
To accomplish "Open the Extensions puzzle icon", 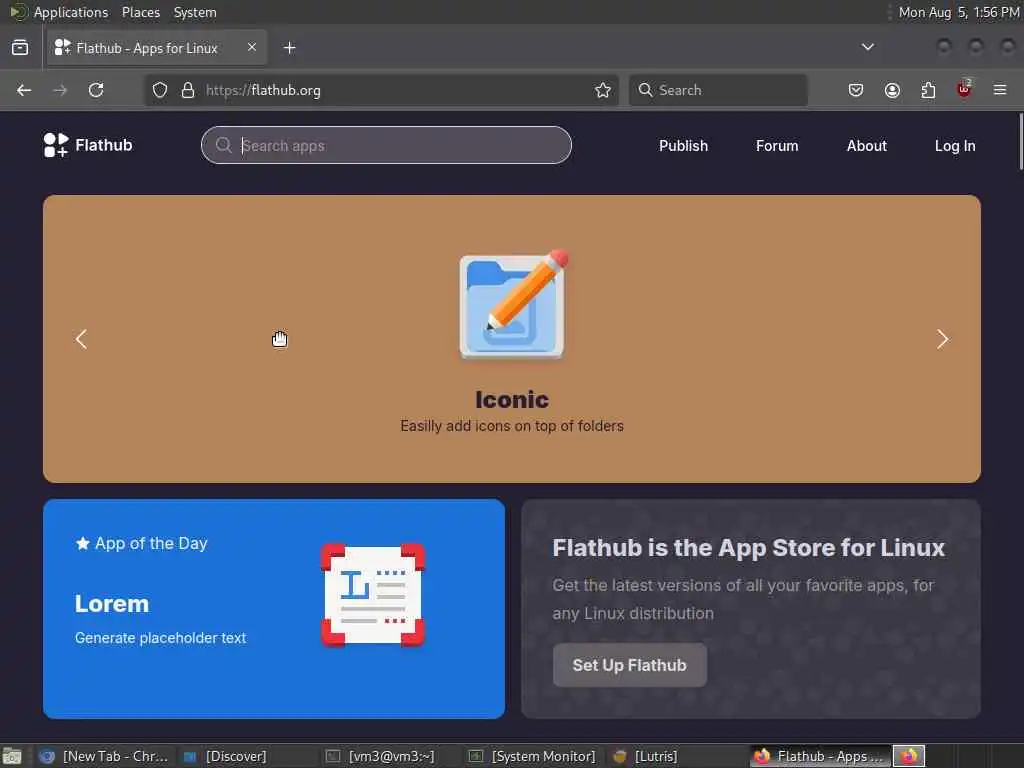I will point(928,90).
